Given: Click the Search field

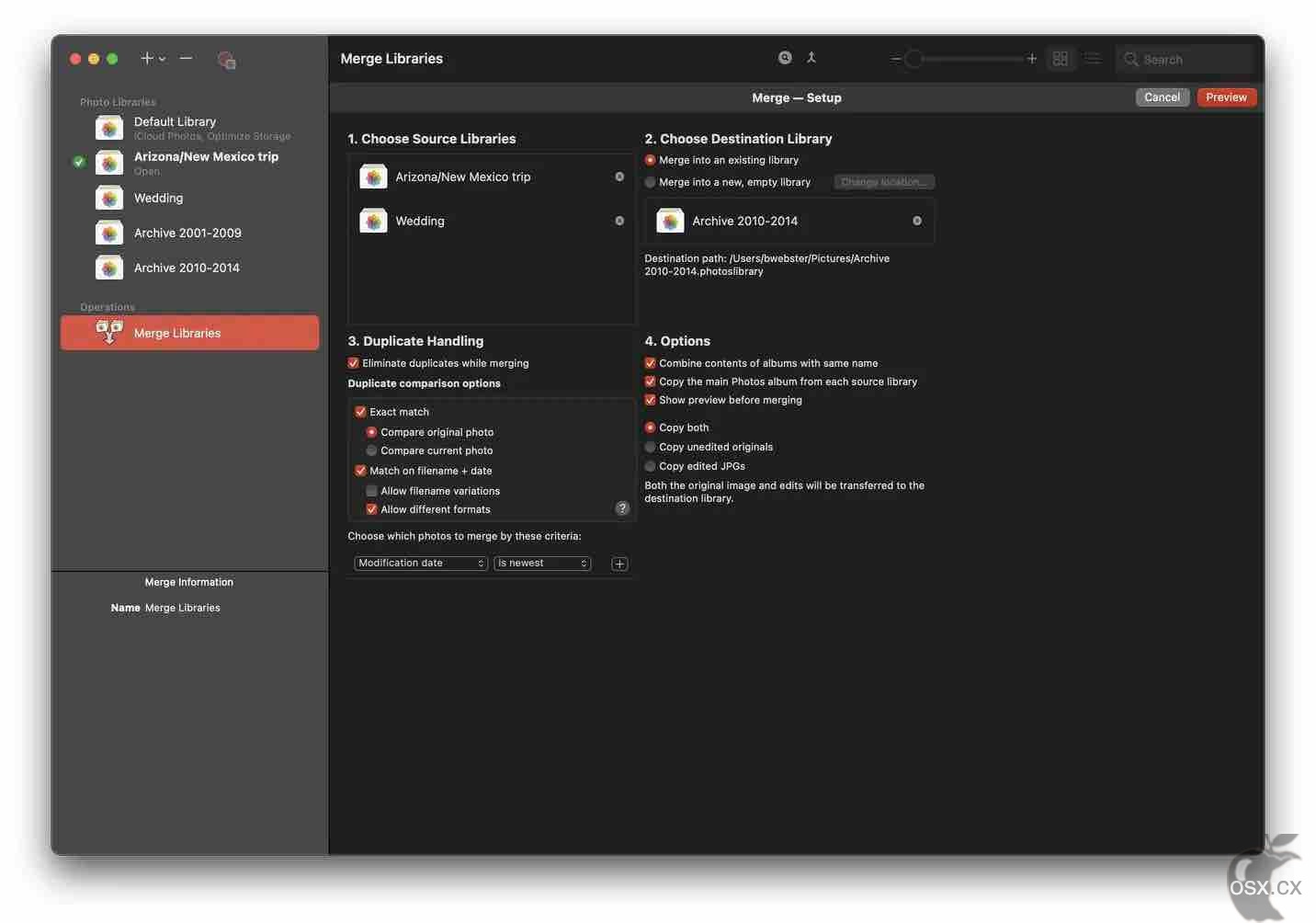Looking at the screenshot, I should (1185, 59).
